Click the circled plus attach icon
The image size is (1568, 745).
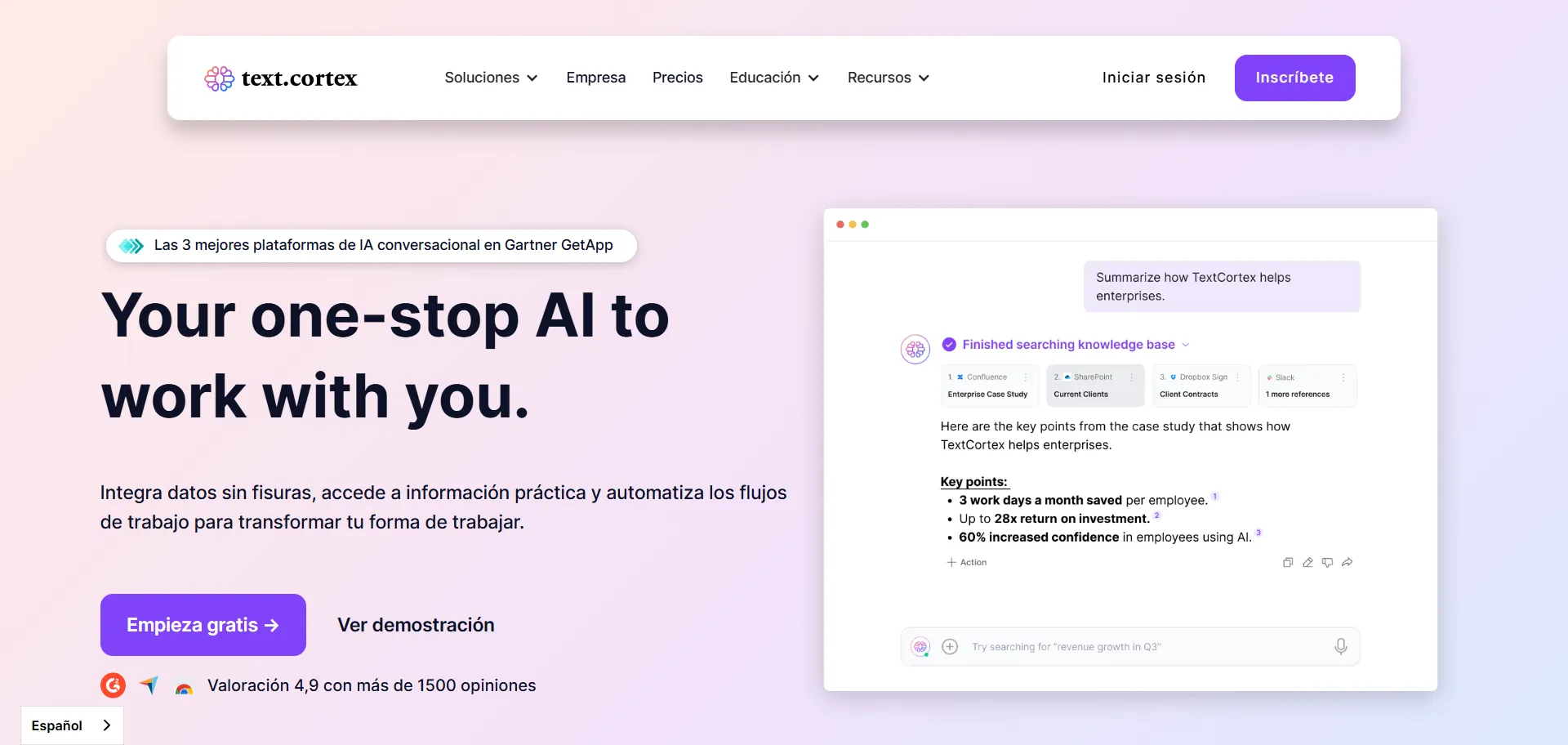(x=950, y=647)
